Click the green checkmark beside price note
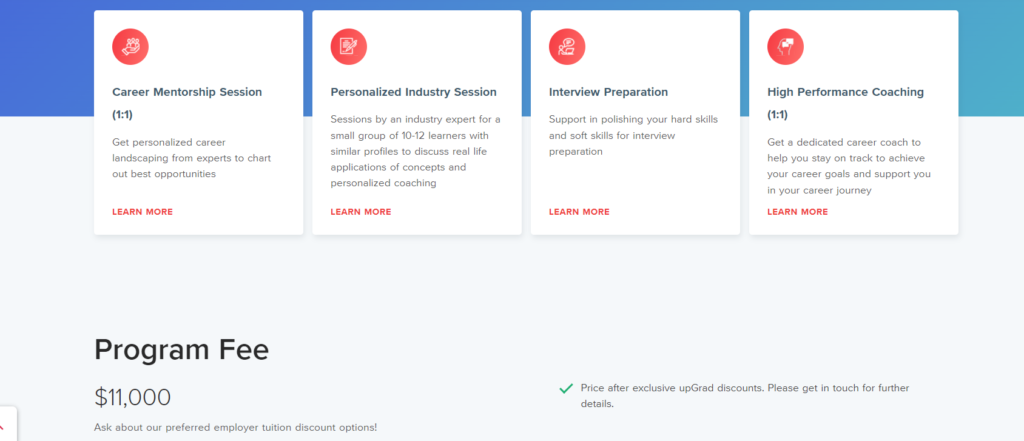The image size is (1024, 441). pos(566,388)
